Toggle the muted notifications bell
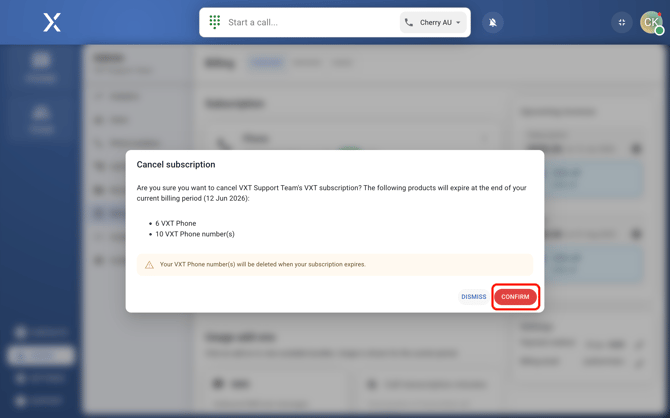The image size is (670, 418). tap(493, 22)
